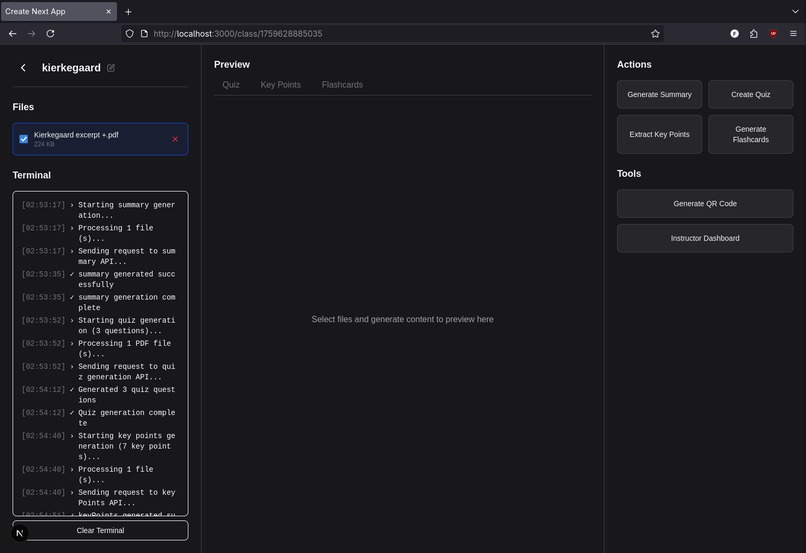This screenshot has width=806, height=553.
Task: Click the 224 KB file size label
Action: click(x=44, y=144)
